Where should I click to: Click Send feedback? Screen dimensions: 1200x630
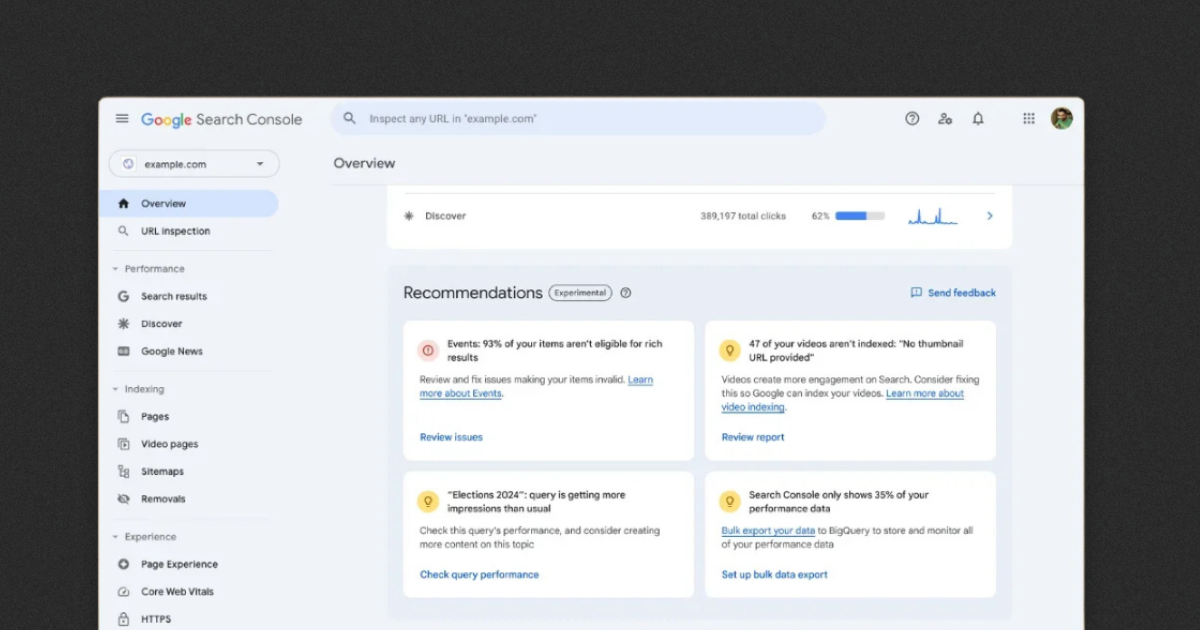pos(953,293)
